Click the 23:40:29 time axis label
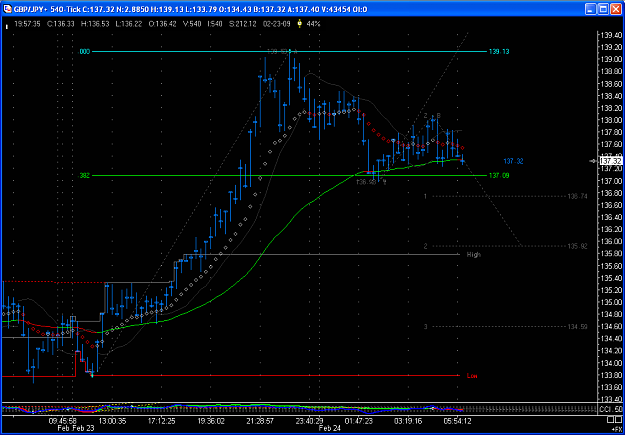 (x=309, y=421)
